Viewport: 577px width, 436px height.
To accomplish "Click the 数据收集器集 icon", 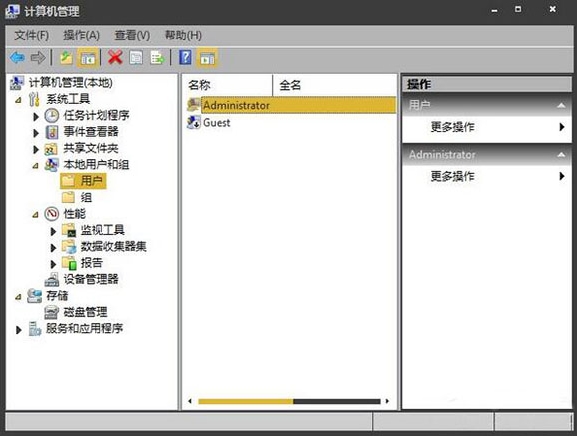I will pyautogui.click(x=69, y=247).
